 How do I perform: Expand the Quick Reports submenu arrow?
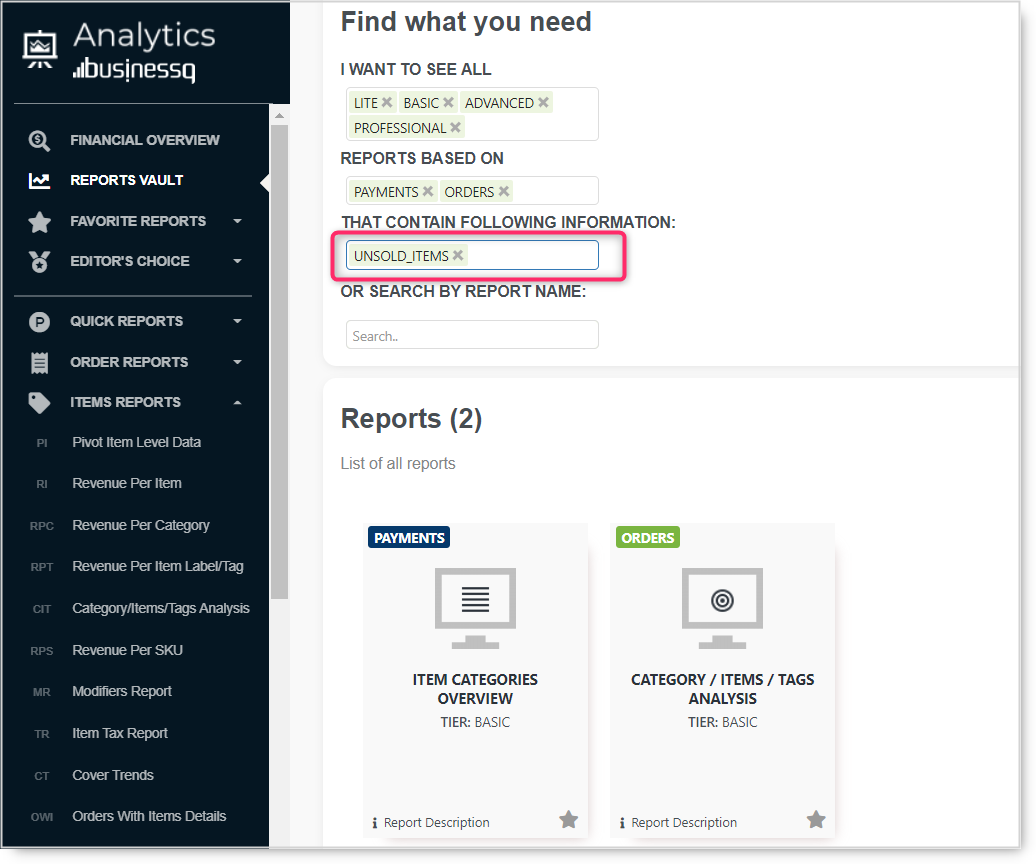237,322
